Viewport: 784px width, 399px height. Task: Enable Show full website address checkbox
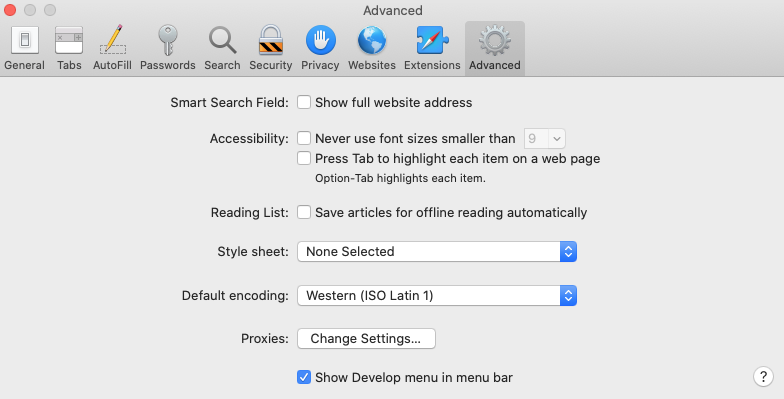click(x=304, y=102)
